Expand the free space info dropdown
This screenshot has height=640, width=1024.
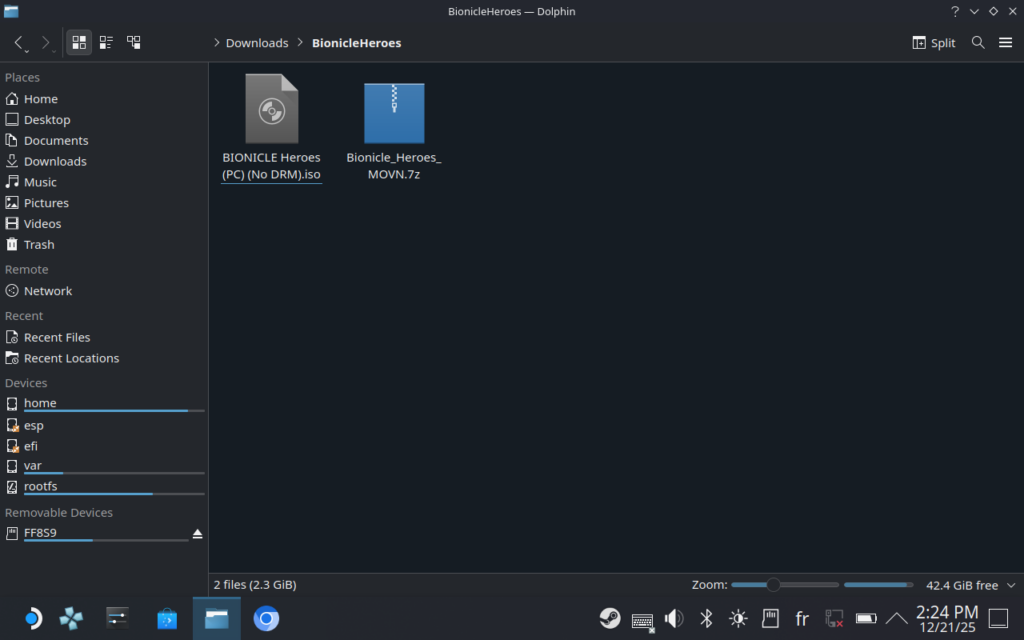point(1010,585)
